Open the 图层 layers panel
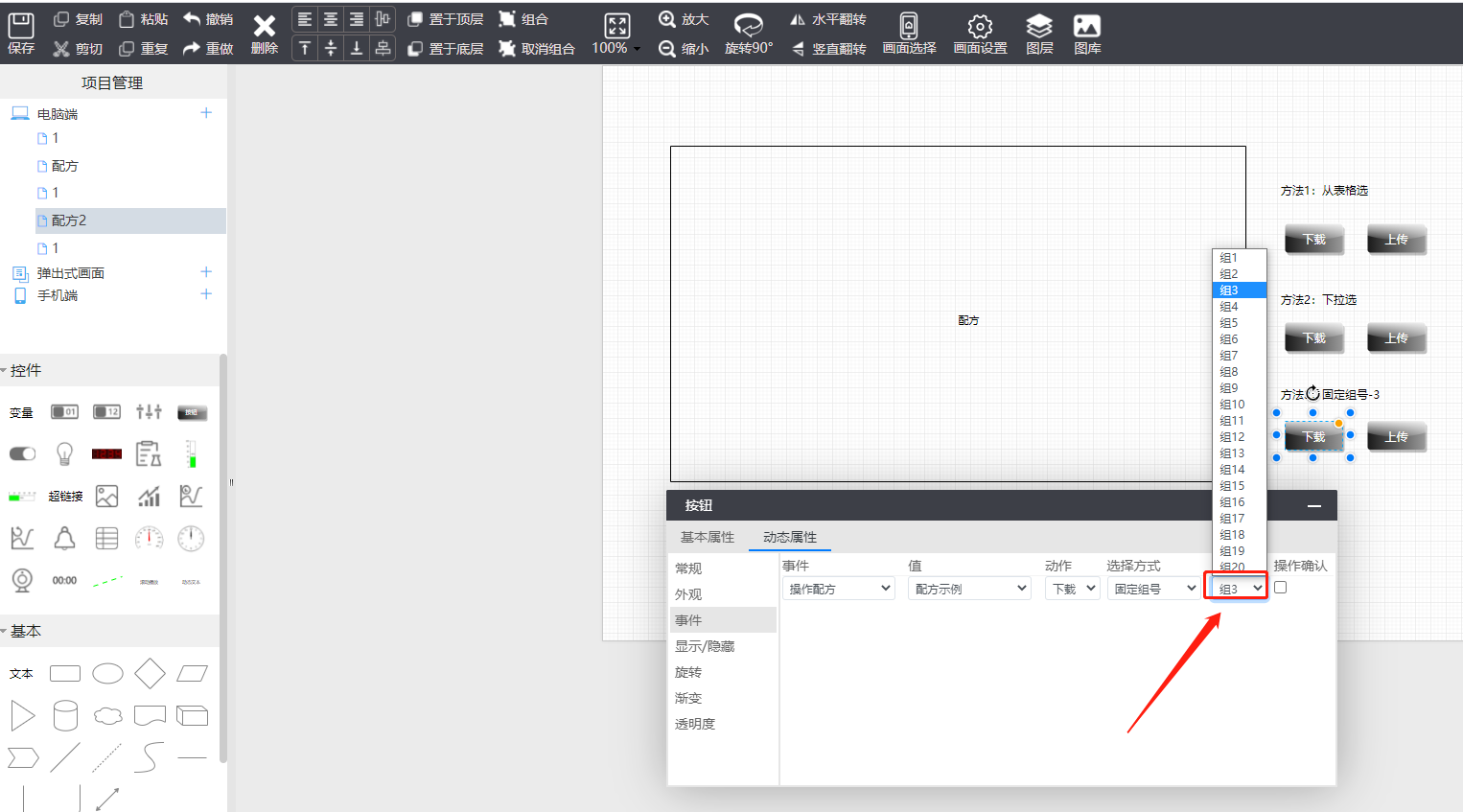The width and height of the screenshot is (1463, 812). click(x=1039, y=33)
